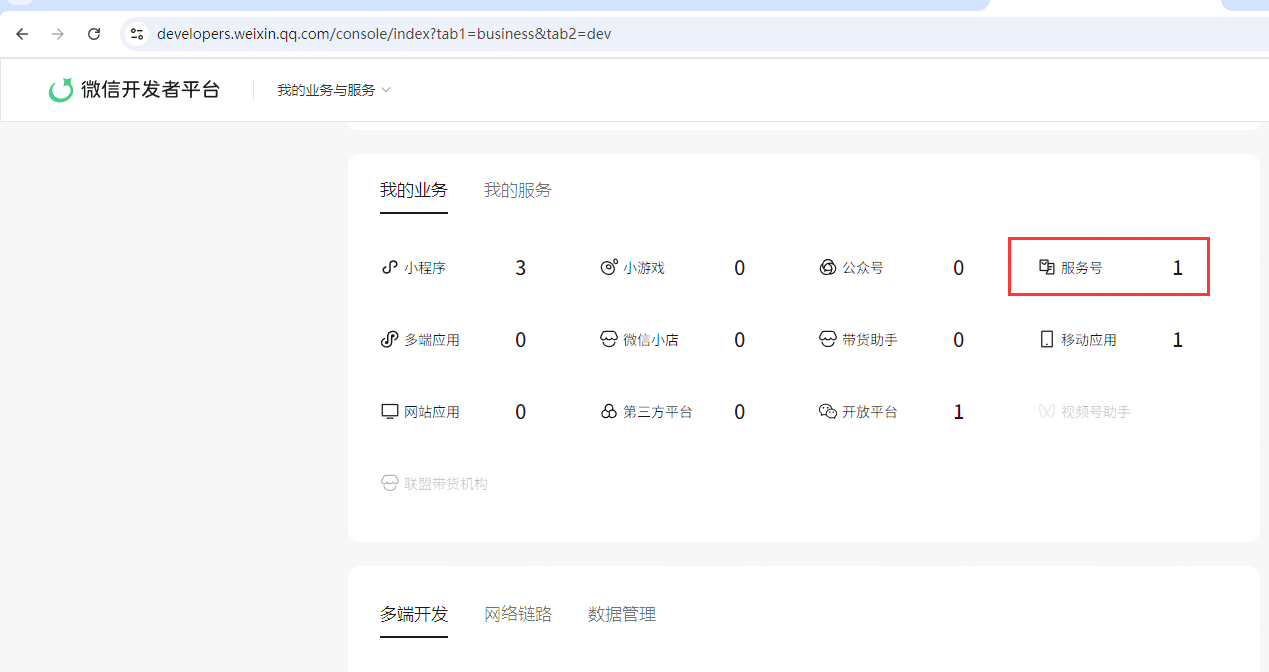Screen dimensions: 1269x672
Task: Click the 网站应用 monitor icon
Action: pyautogui.click(x=390, y=412)
